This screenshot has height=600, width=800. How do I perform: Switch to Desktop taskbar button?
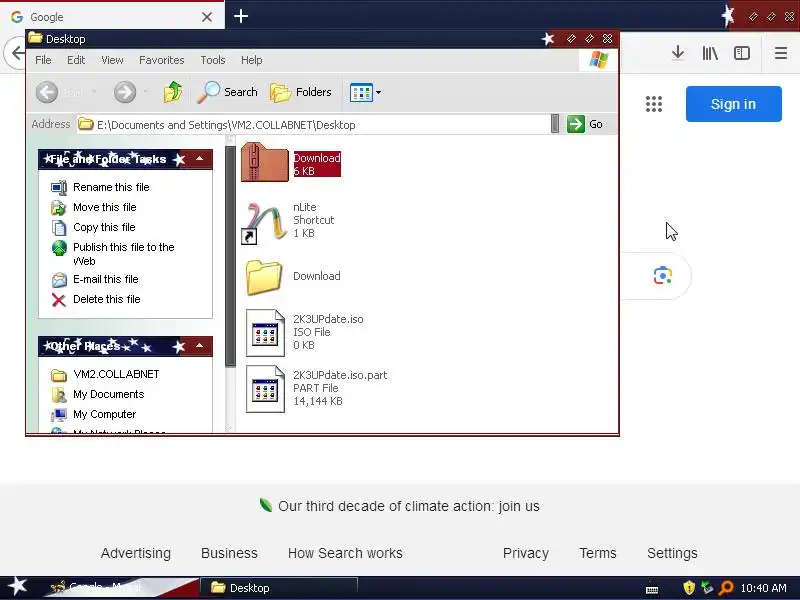point(279,588)
